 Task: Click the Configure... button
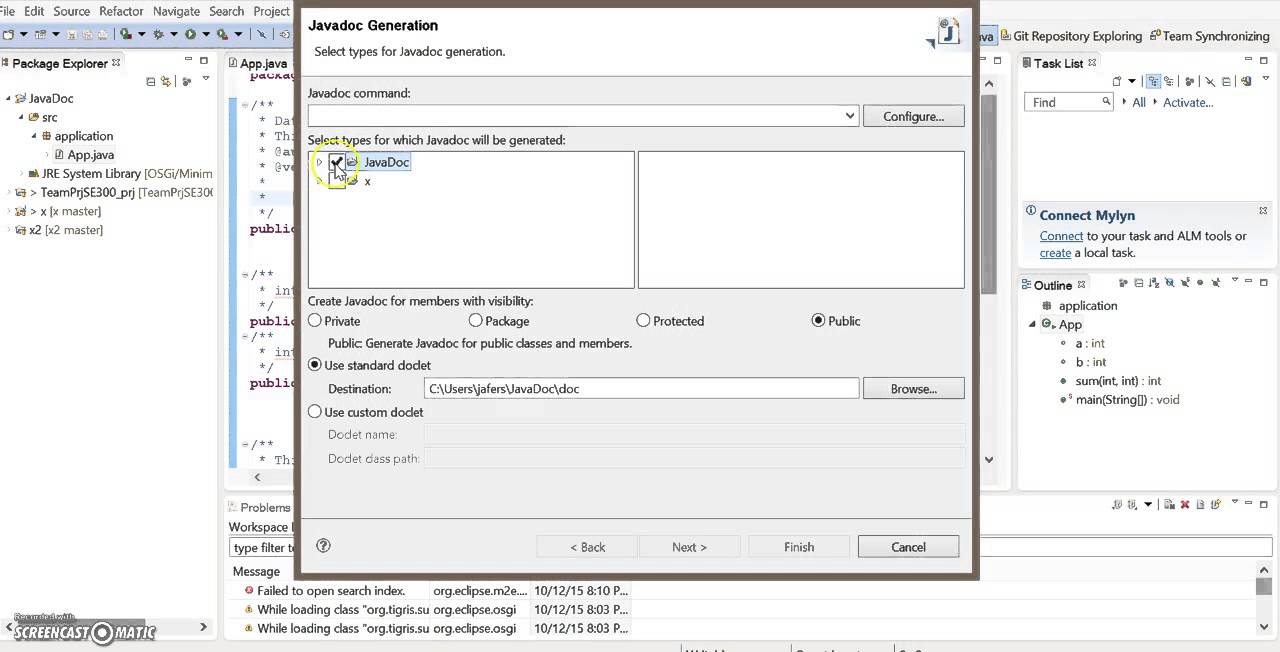coord(914,116)
